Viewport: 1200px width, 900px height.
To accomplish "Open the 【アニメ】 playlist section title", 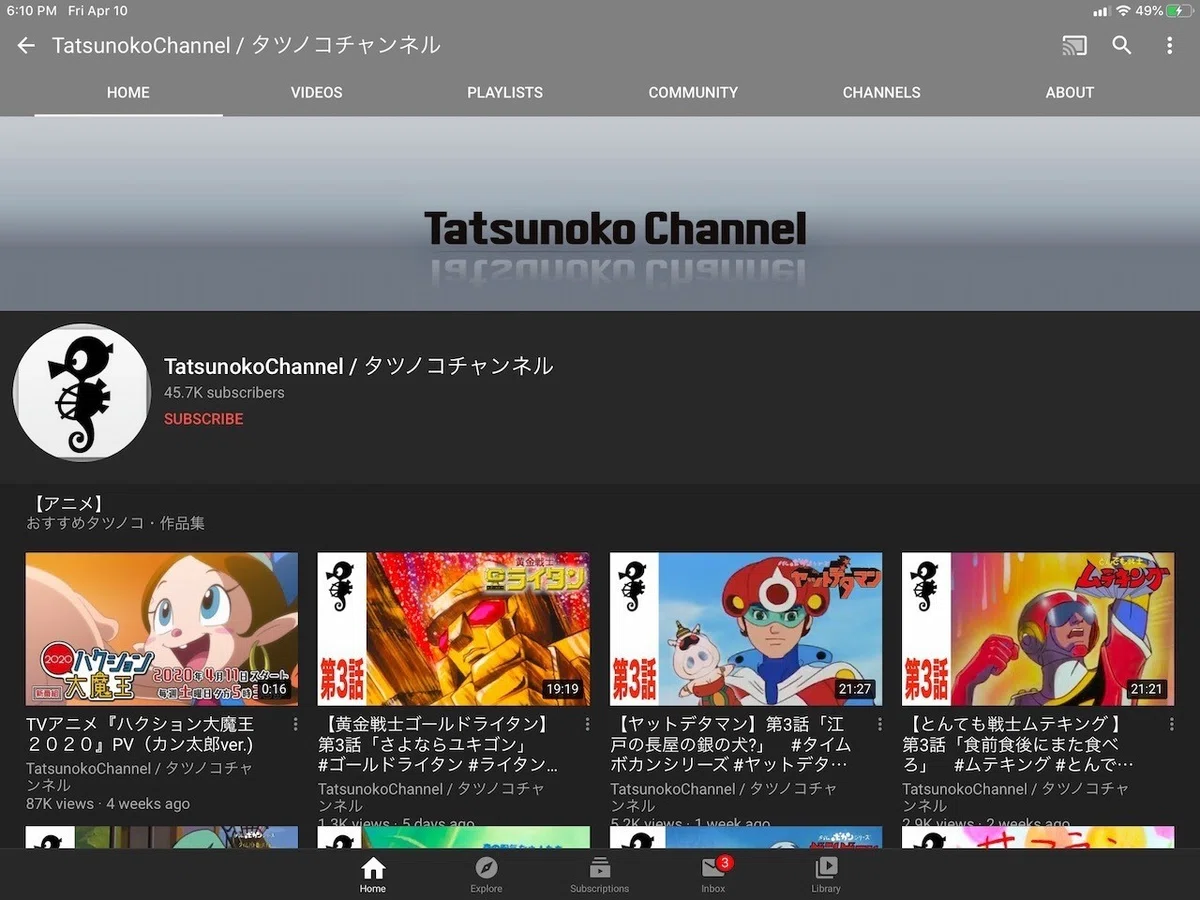I will click(x=69, y=504).
